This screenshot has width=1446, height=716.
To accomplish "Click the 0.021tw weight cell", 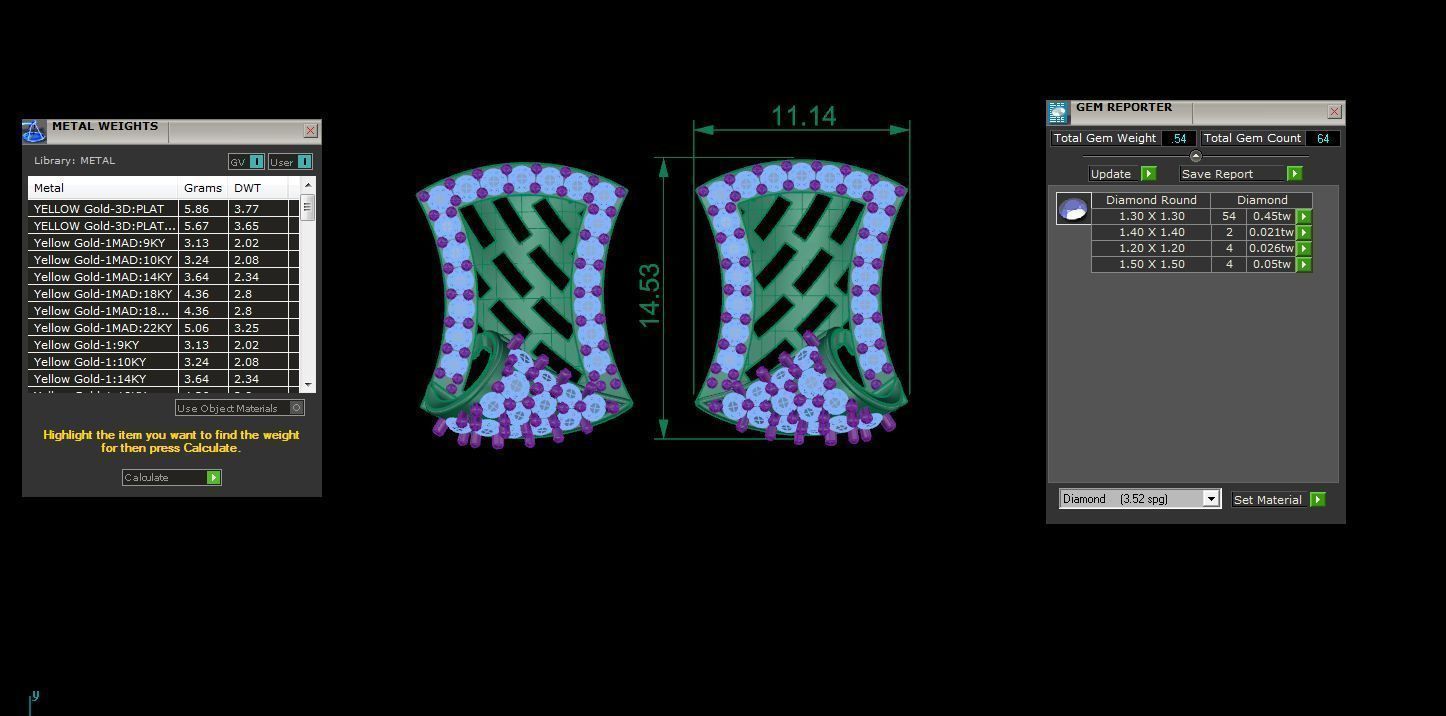I will (1271, 232).
